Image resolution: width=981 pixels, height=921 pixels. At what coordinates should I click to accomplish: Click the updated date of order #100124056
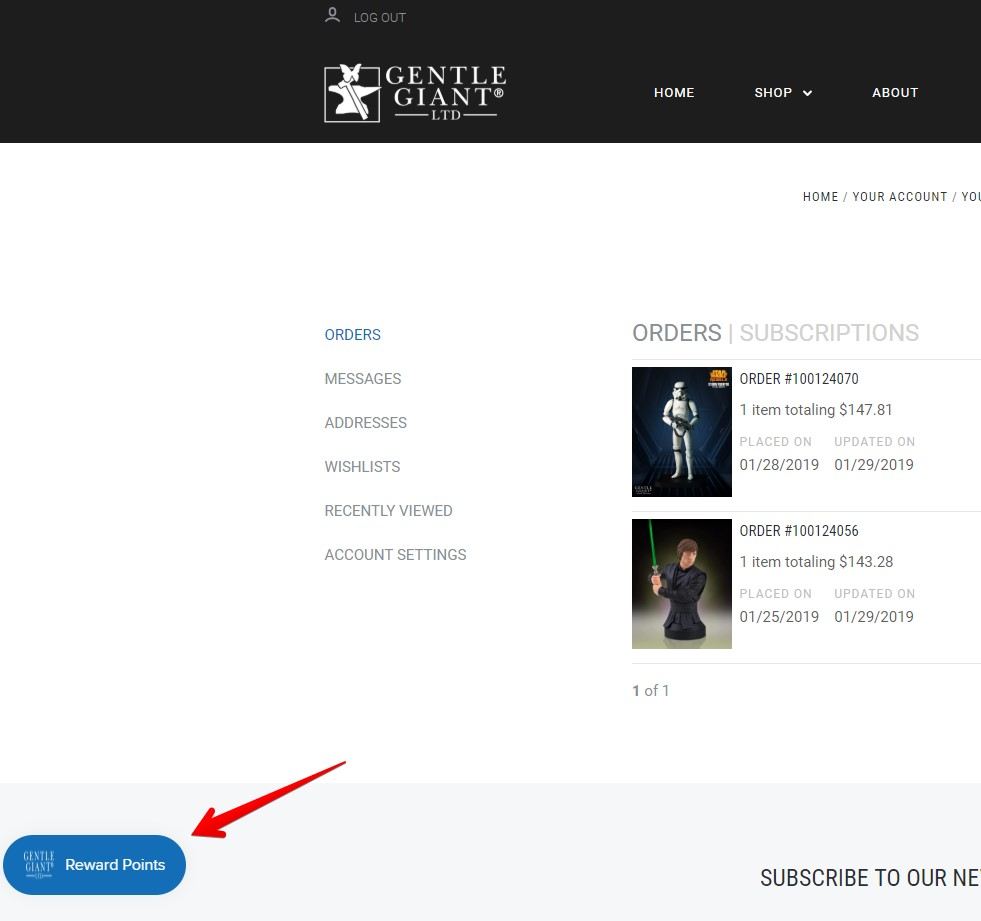[874, 617]
